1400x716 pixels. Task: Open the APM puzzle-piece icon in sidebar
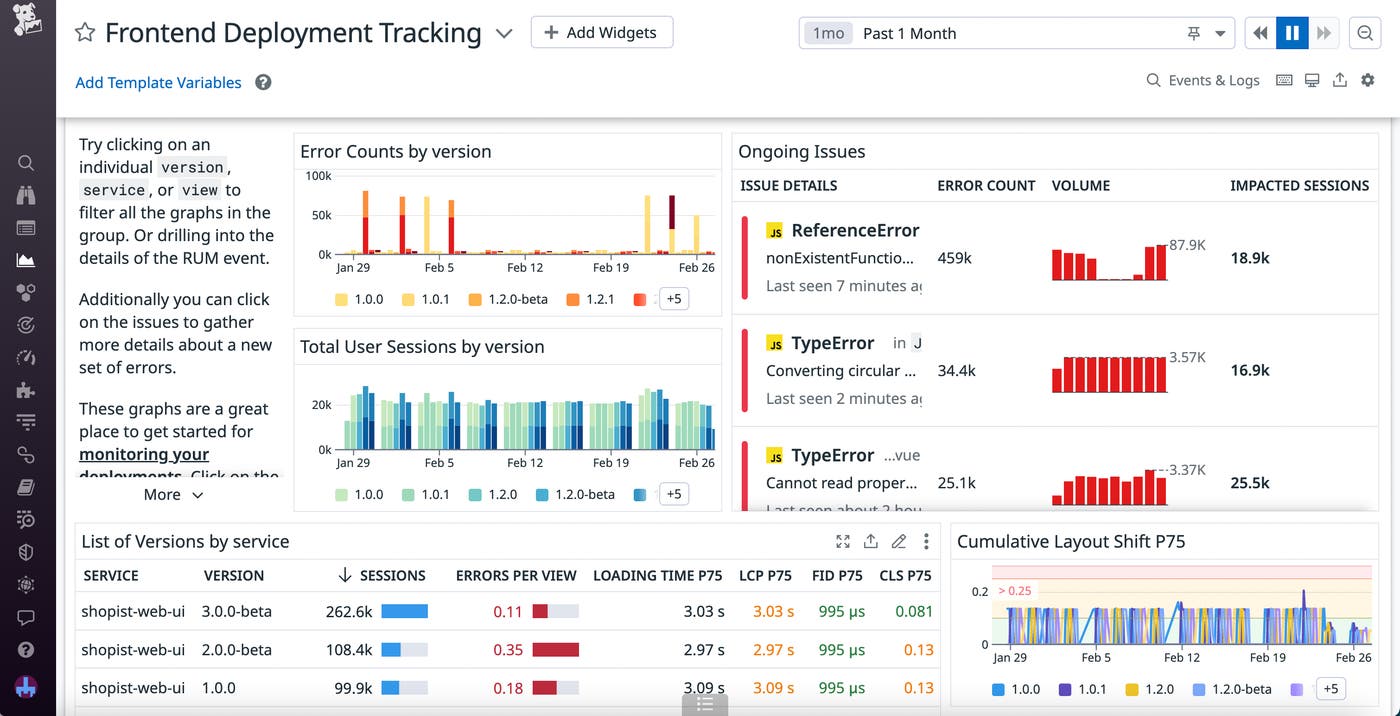pyautogui.click(x=26, y=390)
